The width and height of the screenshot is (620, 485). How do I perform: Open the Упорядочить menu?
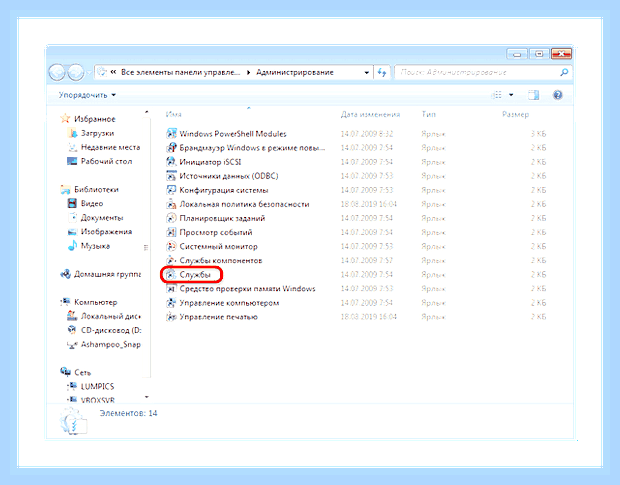pyautogui.click(x=87, y=95)
